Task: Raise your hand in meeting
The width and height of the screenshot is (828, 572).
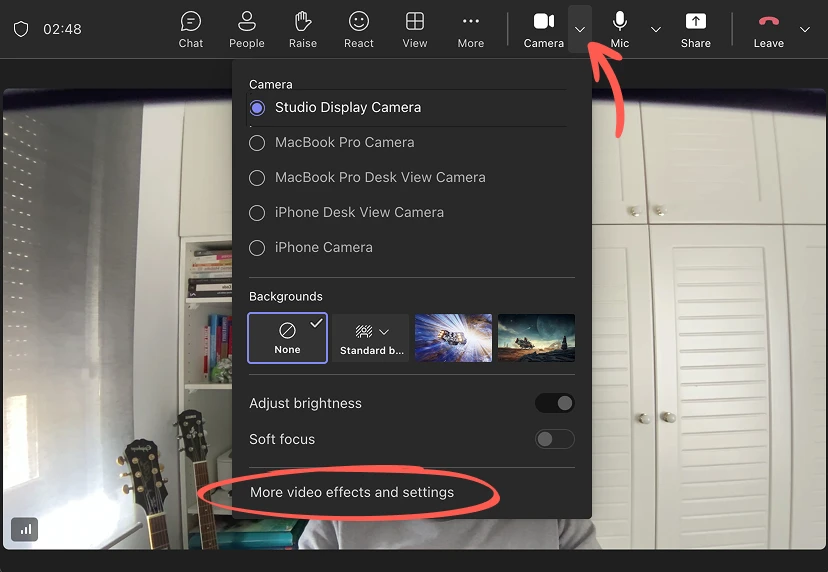Action: (303, 30)
